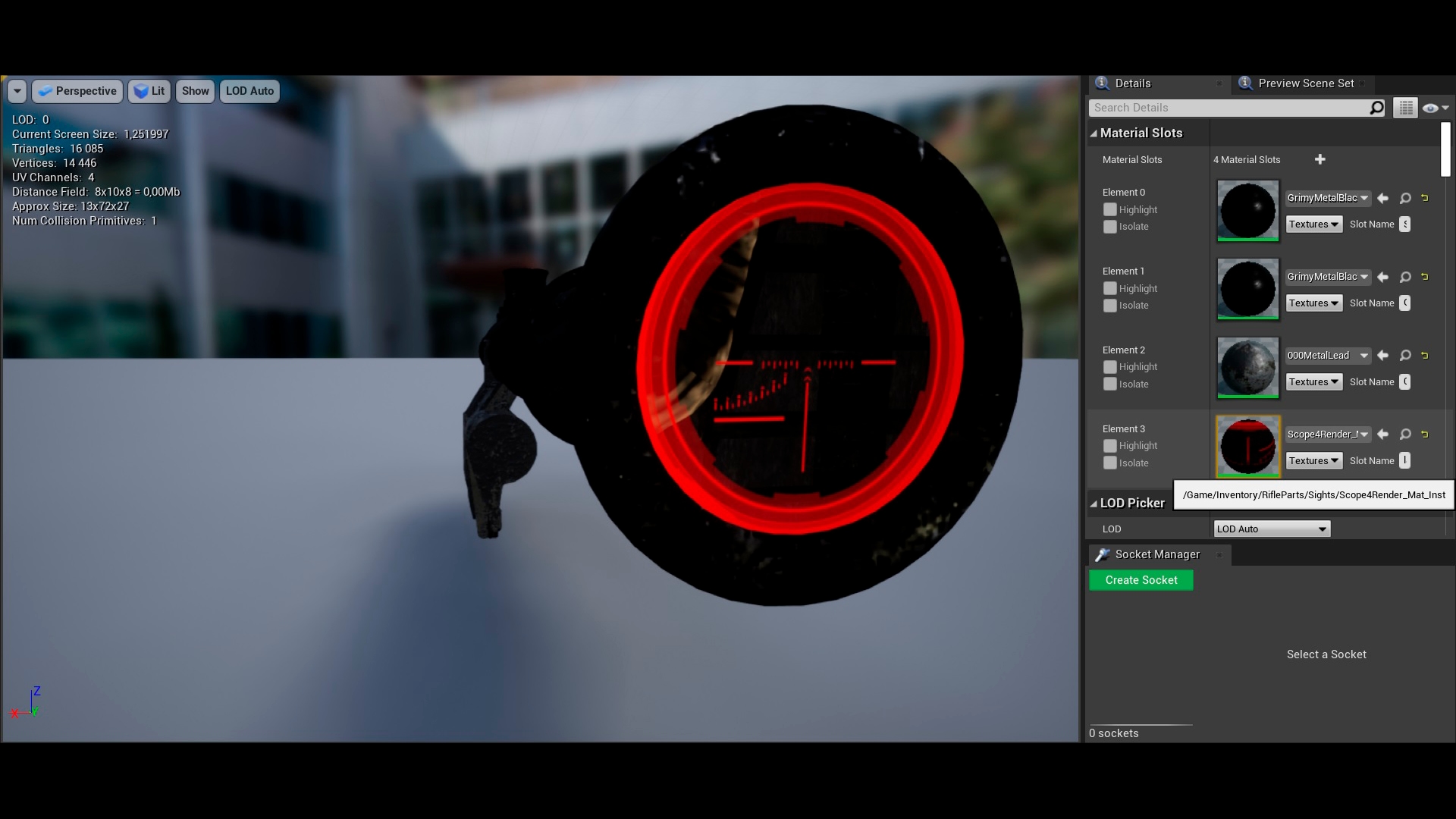Click the reset-to-default arrow on Element 3
Screen dimensions: 1456x819
coord(1425,434)
